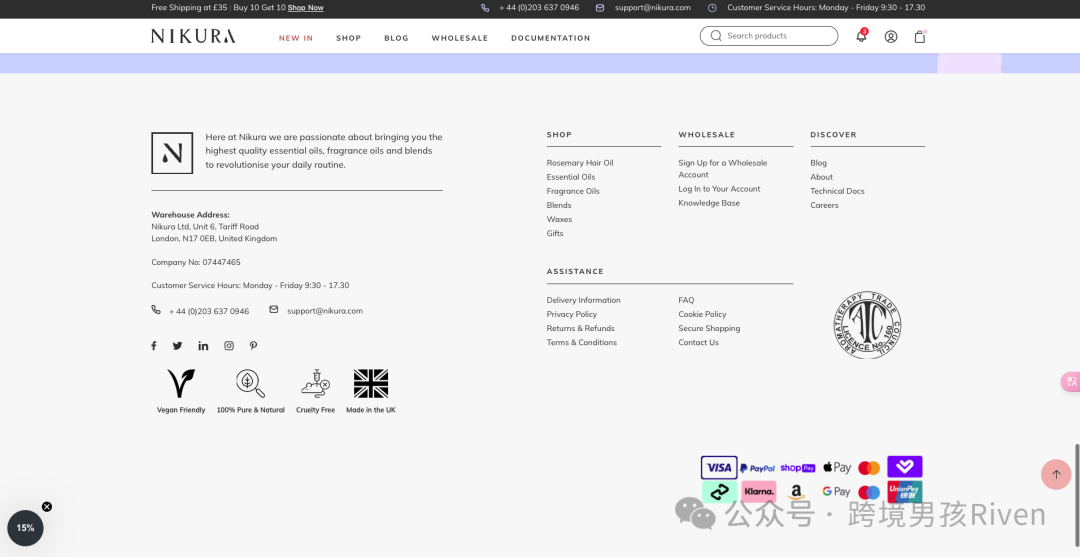Open the Contact Us link
The width and height of the screenshot is (1080, 557).
click(x=698, y=342)
